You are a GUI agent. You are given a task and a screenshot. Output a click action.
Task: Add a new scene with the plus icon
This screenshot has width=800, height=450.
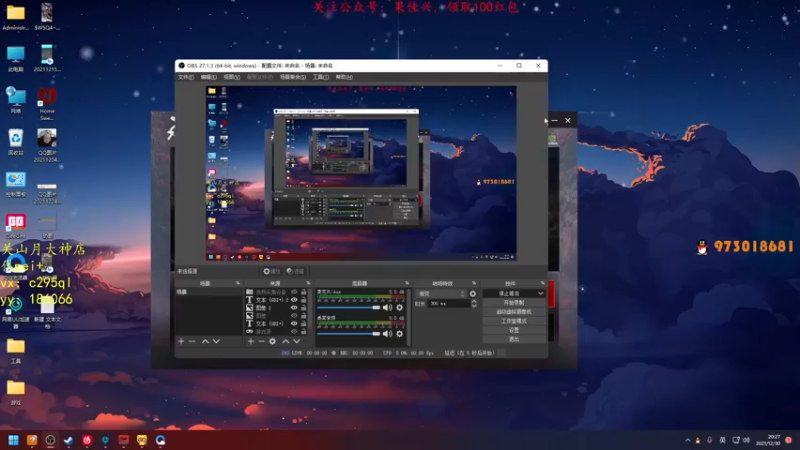[x=181, y=341]
